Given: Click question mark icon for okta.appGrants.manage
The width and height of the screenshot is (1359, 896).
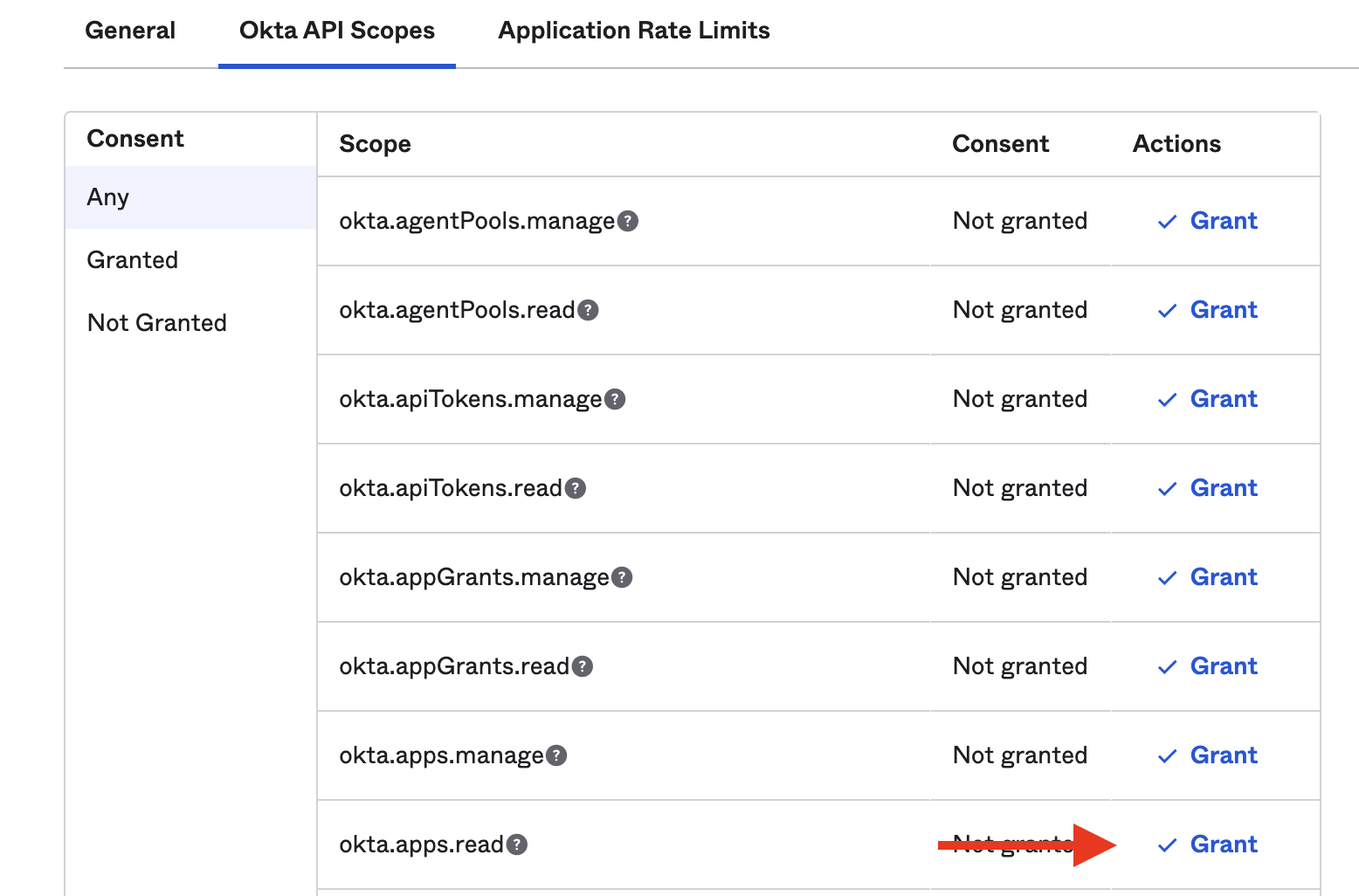Looking at the screenshot, I should tap(621, 578).
